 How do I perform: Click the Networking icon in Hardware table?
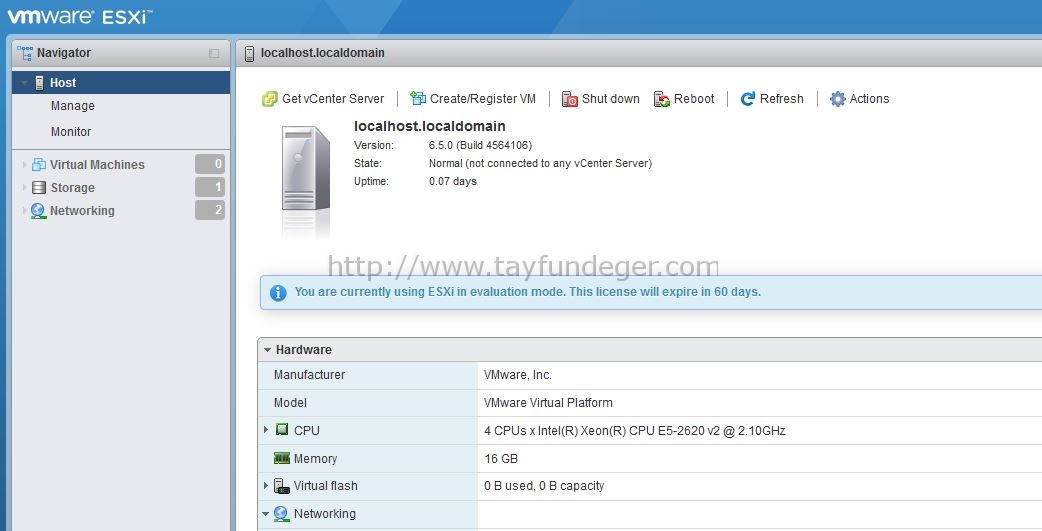click(281, 514)
